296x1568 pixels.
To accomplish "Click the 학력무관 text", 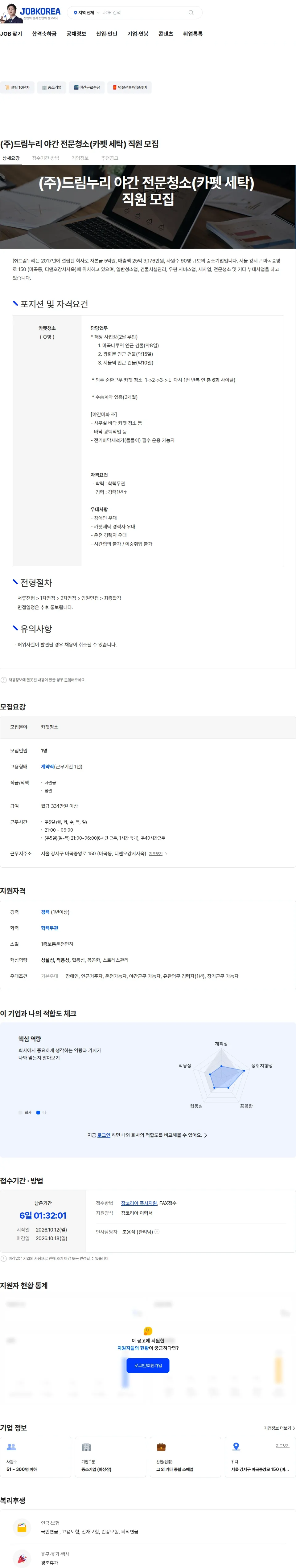I will click(49, 928).
